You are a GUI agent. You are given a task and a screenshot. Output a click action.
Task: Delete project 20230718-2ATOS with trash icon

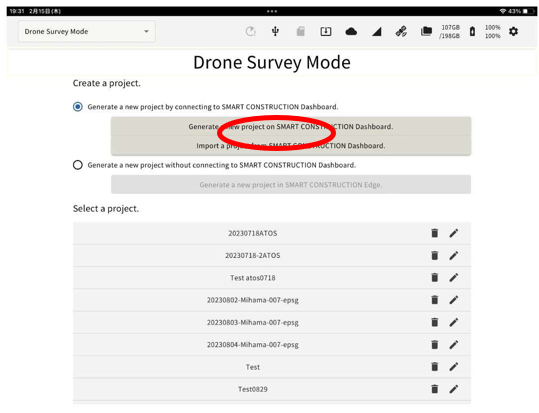click(x=434, y=255)
